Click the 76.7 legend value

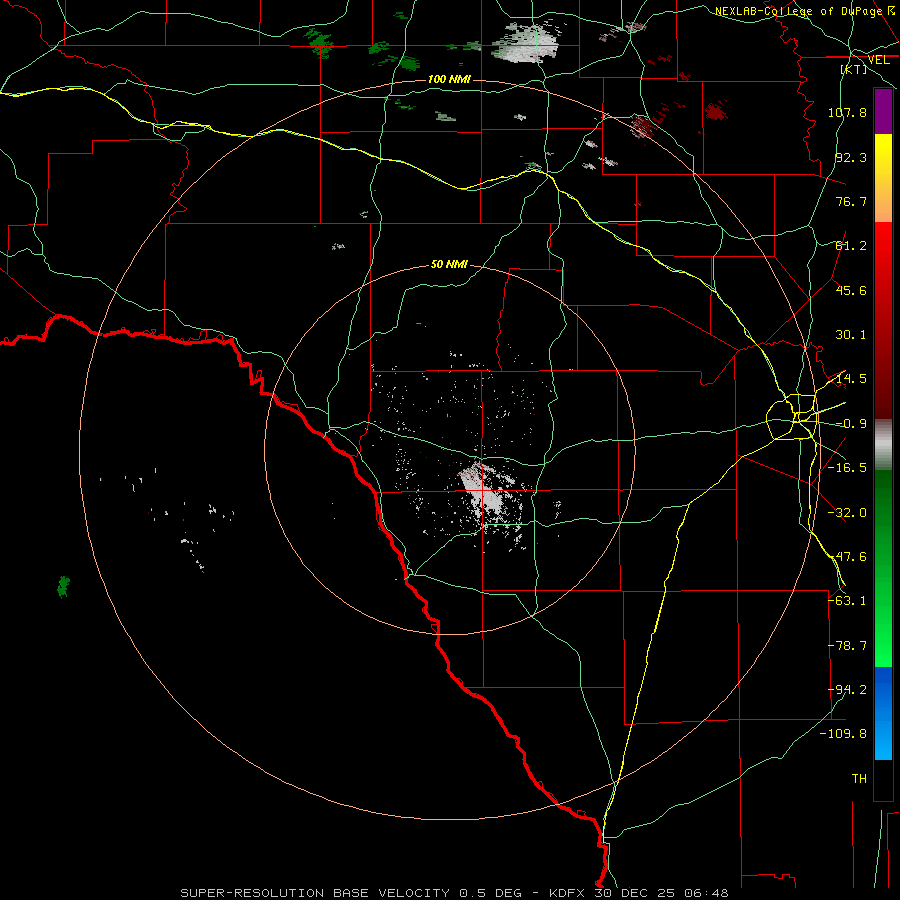click(x=851, y=201)
